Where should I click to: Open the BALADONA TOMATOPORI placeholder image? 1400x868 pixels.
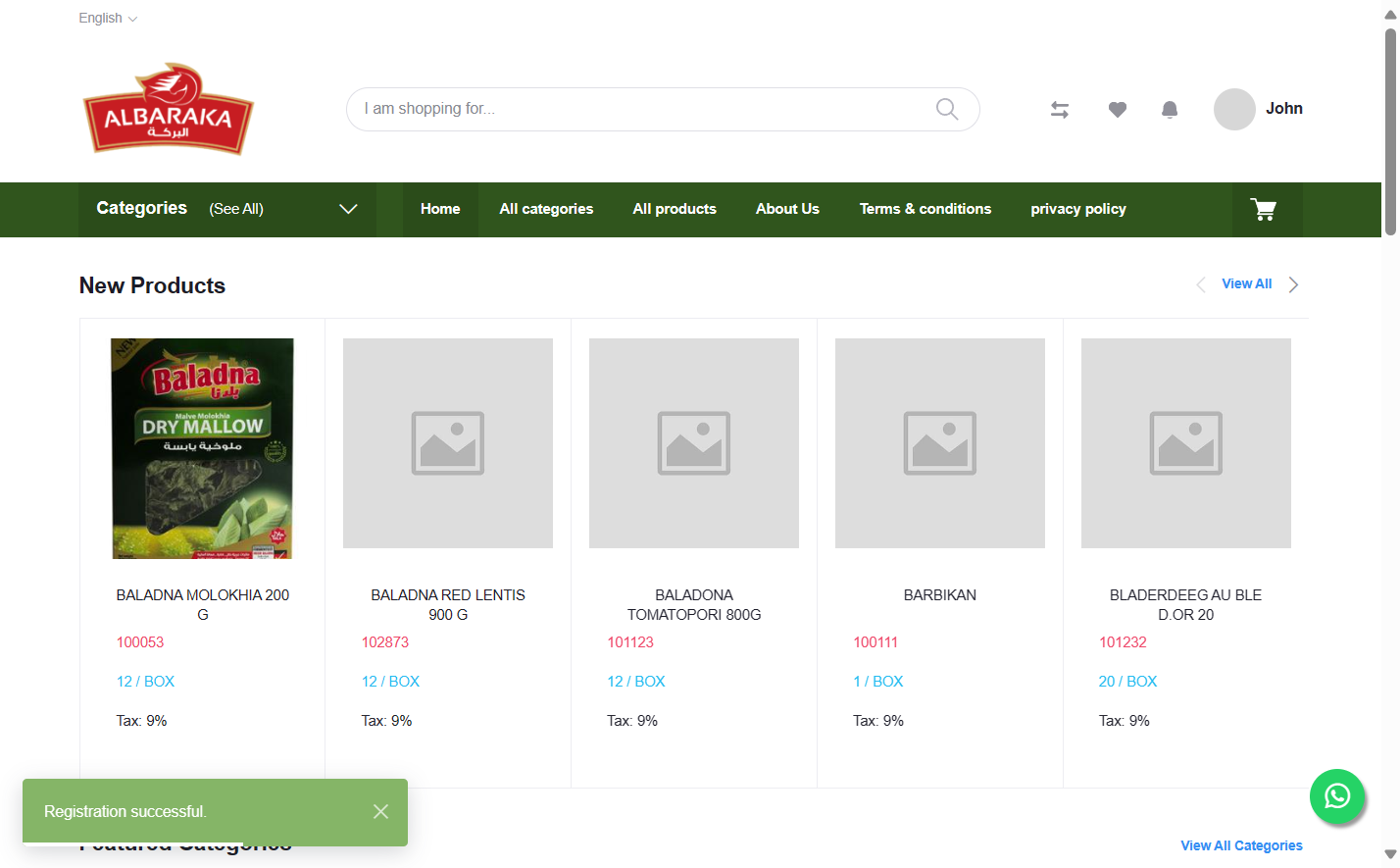694,443
